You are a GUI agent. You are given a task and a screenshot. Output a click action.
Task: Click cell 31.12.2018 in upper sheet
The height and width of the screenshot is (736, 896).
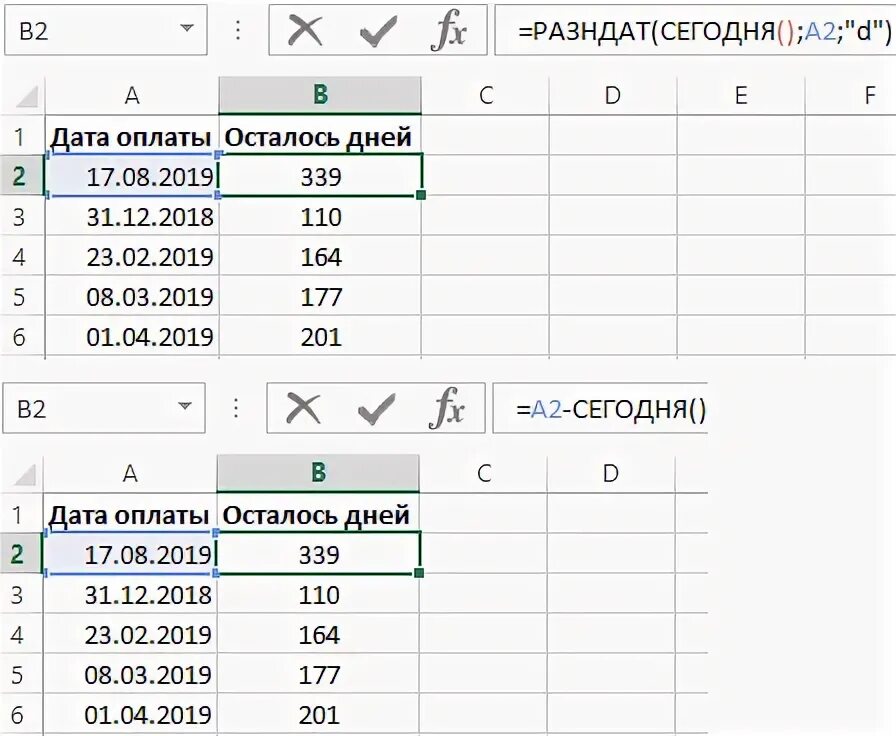tap(132, 216)
